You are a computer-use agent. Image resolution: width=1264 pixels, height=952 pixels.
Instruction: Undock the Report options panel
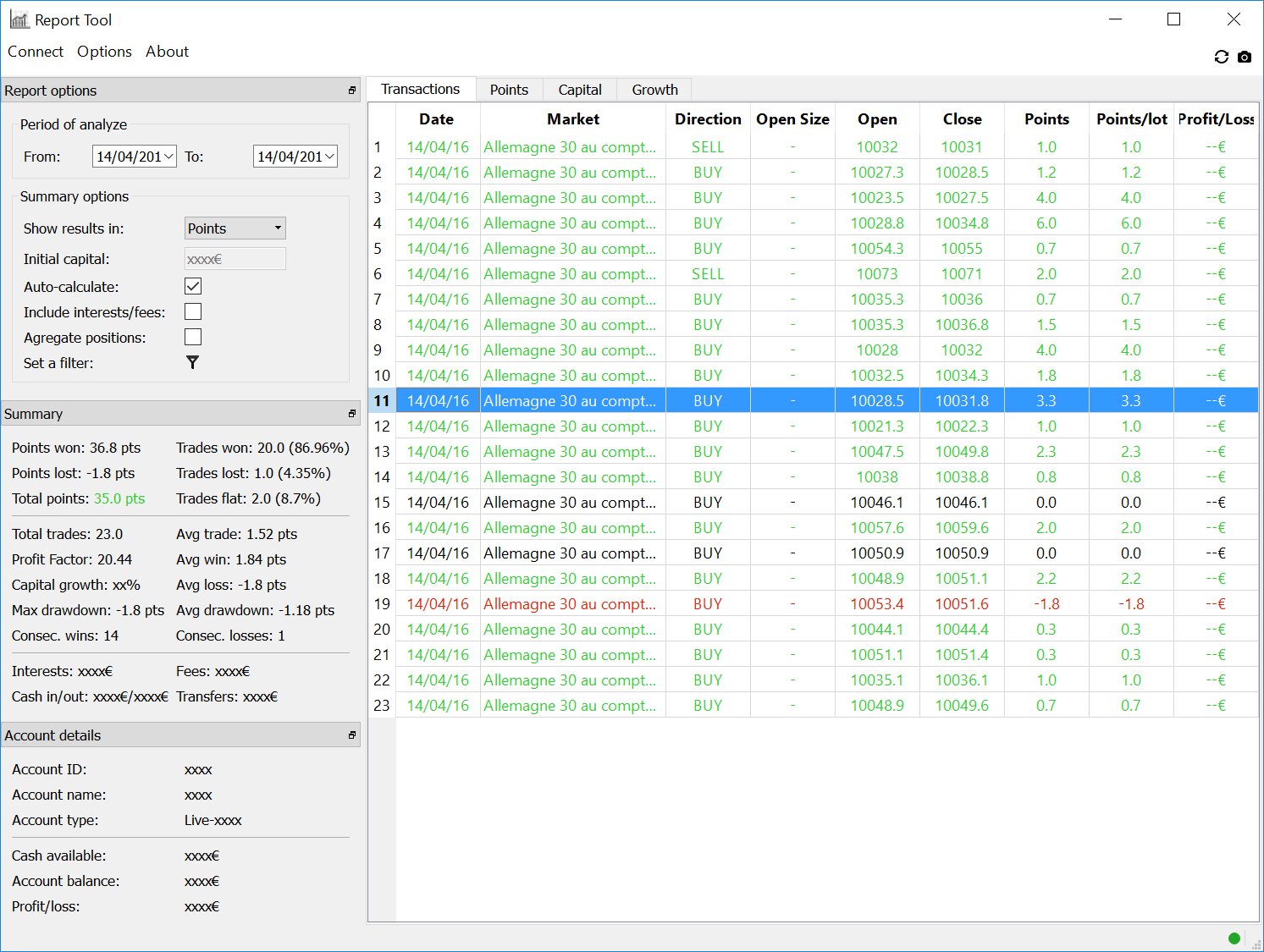tap(352, 91)
